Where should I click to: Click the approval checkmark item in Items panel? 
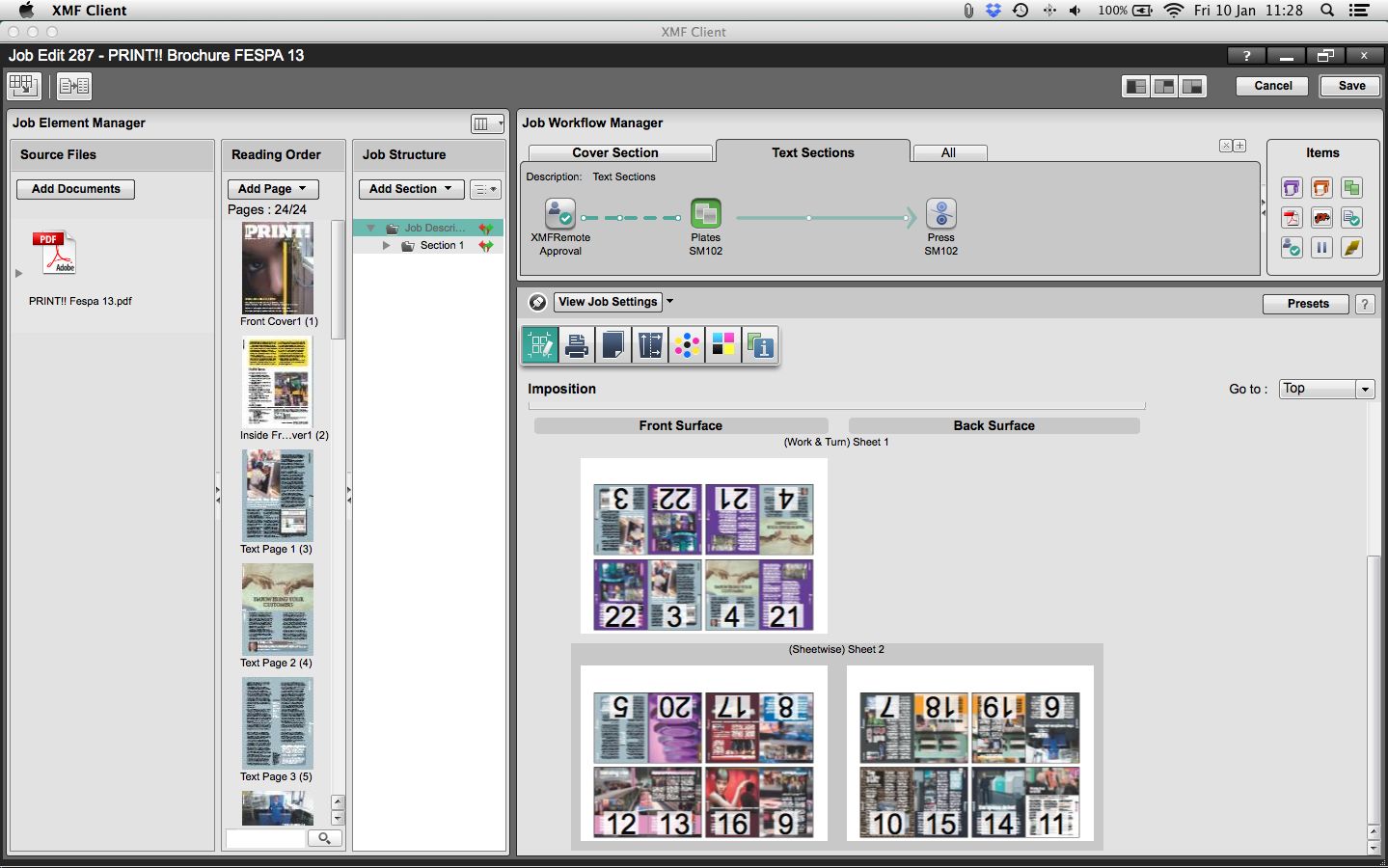click(1291, 247)
